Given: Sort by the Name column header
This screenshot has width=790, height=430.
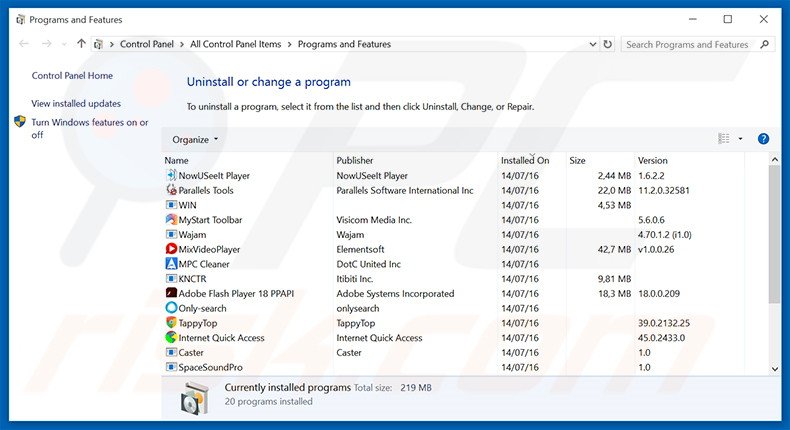Looking at the screenshot, I should click(x=176, y=160).
